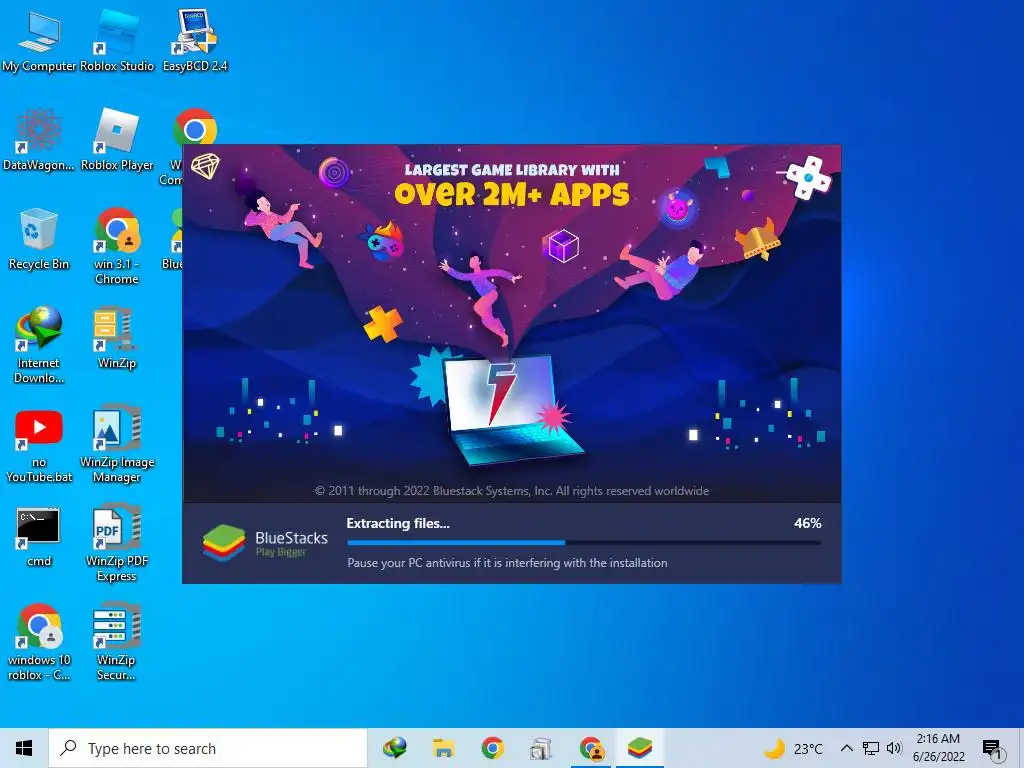Select no YouTube.bat file icon

tap(39, 446)
